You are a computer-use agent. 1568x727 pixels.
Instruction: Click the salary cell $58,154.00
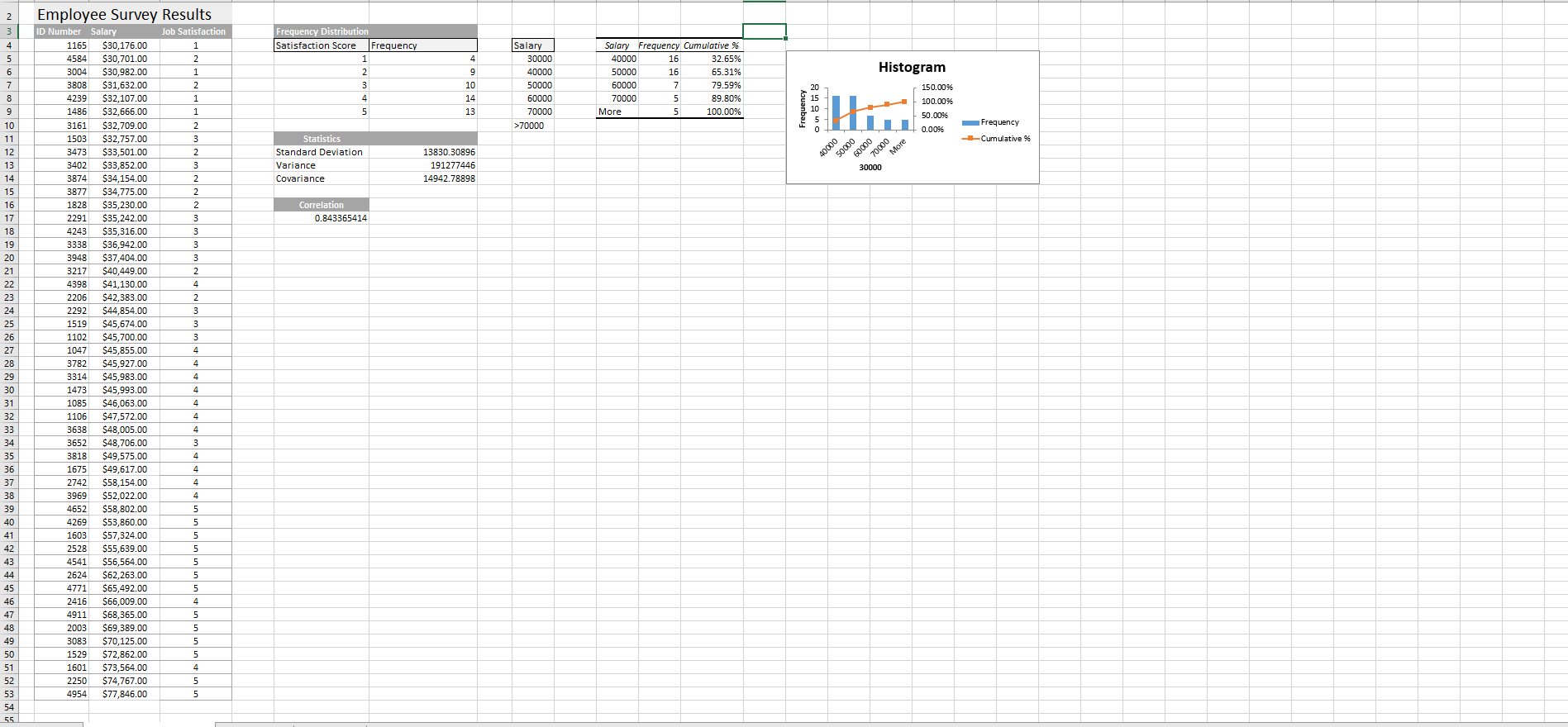(125, 482)
